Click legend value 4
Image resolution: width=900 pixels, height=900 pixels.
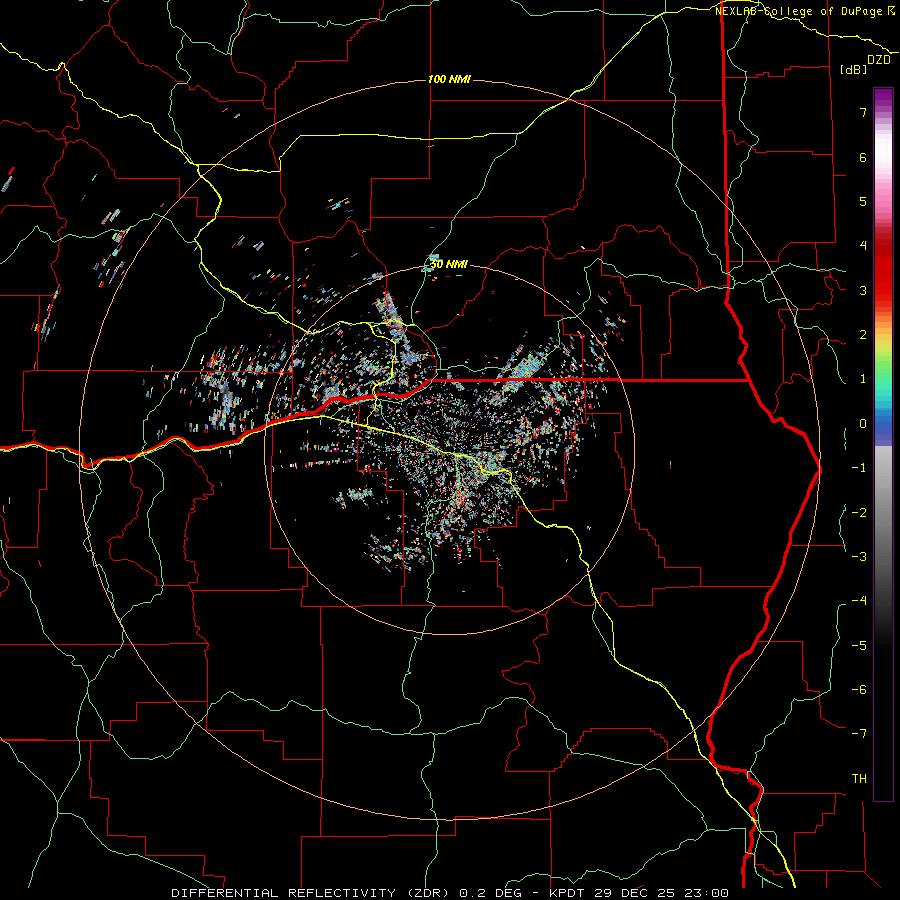click(x=863, y=246)
